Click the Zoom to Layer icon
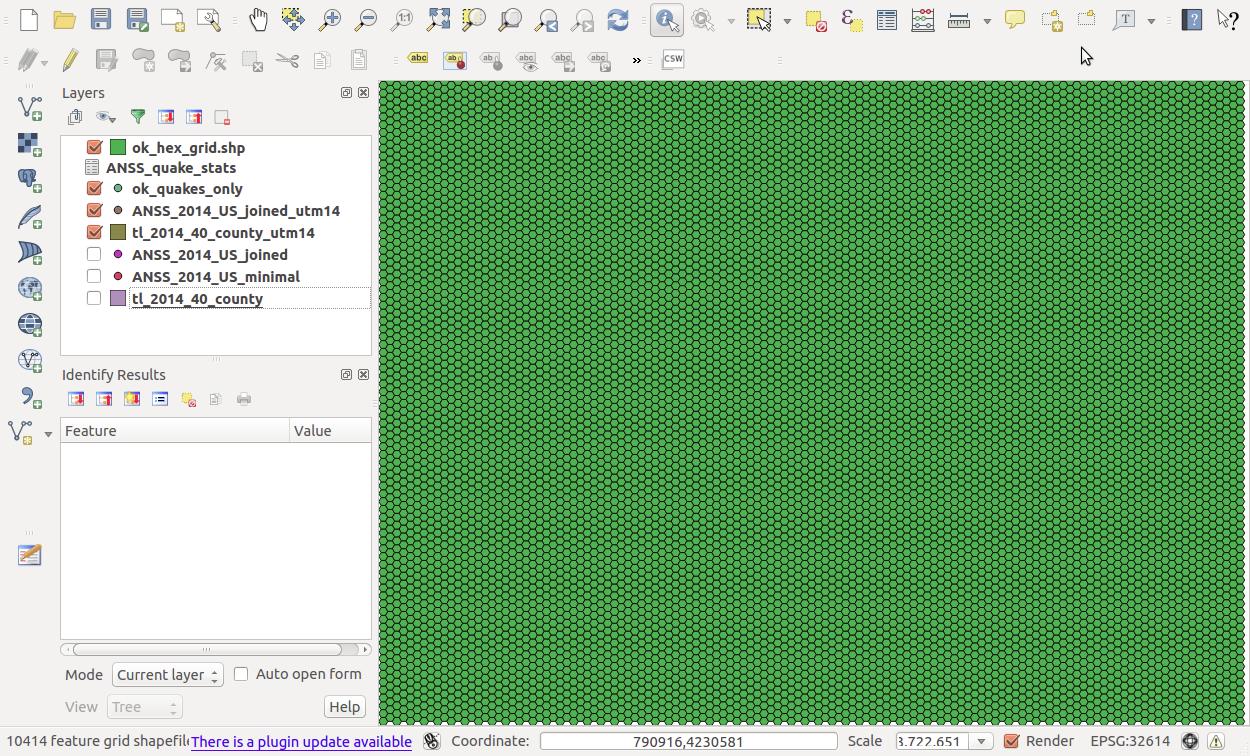This screenshot has height=756, width=1250. [510, 20]
